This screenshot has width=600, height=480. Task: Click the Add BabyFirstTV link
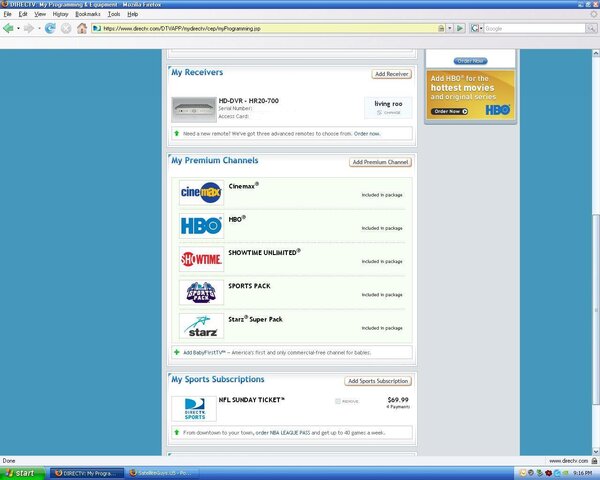204,353
